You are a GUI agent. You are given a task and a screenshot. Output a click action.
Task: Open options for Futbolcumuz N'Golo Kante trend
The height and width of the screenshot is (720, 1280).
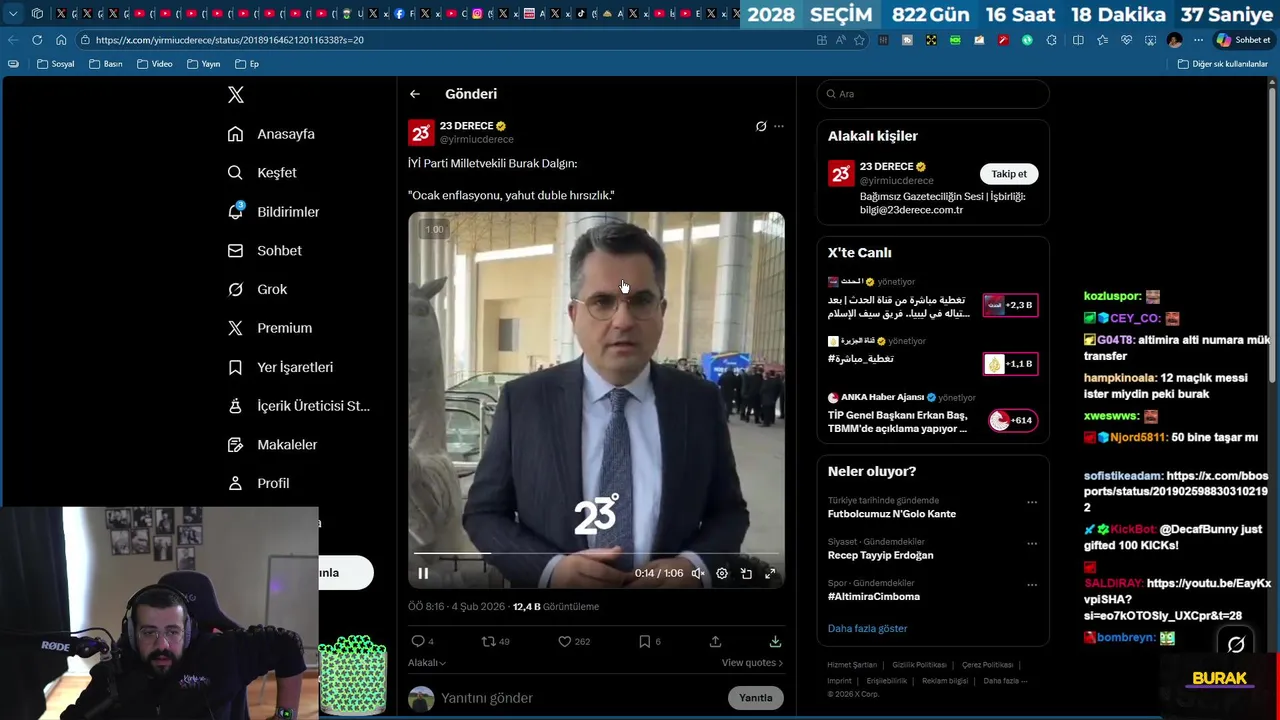click(x=1032, y=502)
